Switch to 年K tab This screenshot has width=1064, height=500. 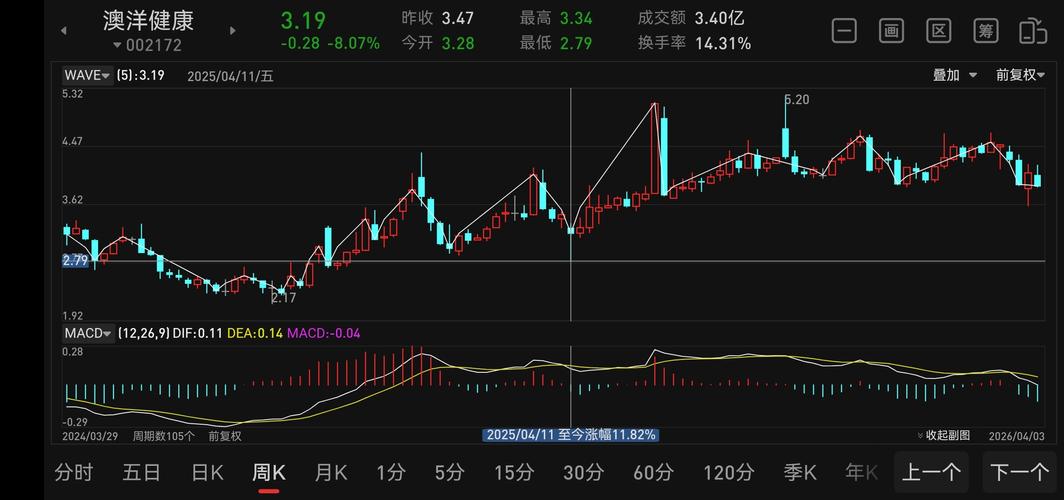861,472
